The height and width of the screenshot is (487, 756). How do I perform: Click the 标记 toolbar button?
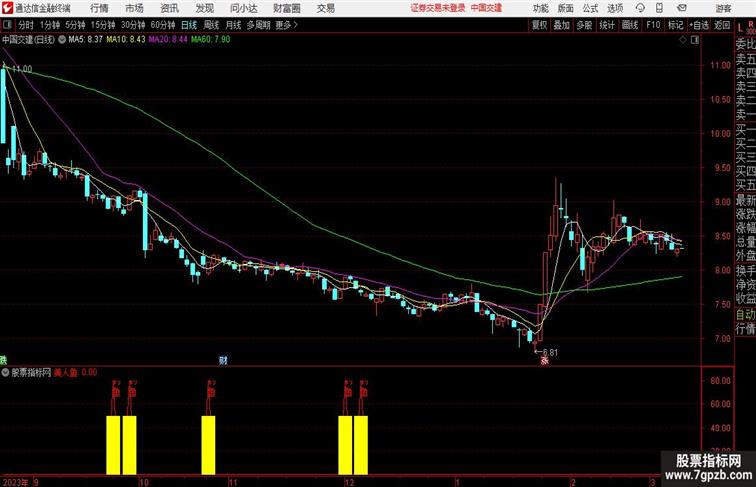[x=675, y=25]
